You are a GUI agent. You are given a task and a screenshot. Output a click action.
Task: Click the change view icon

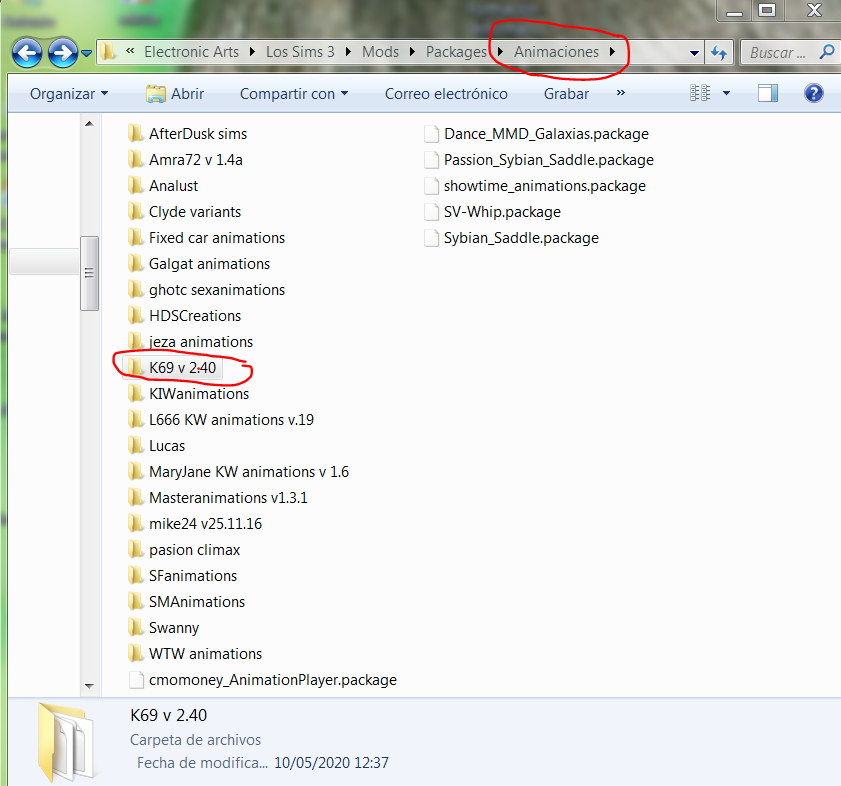click(x=700, y=93)
